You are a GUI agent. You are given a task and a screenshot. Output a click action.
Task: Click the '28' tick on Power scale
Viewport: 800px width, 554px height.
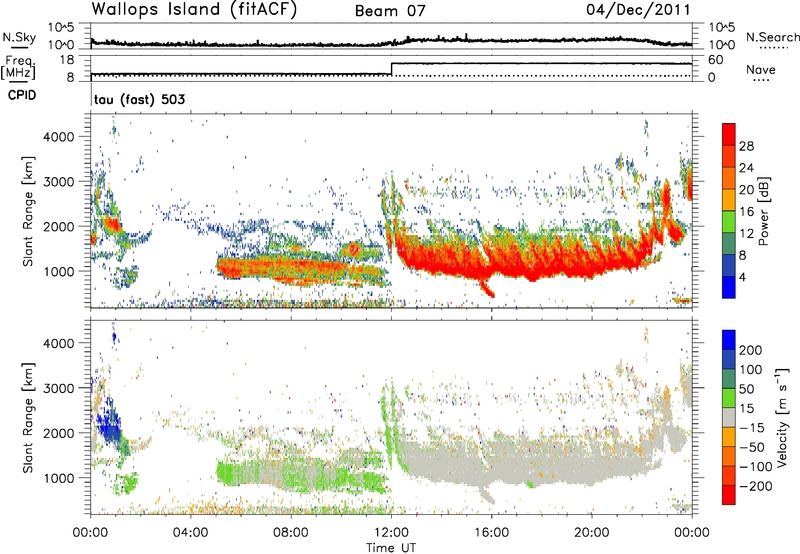pos(746,146)
